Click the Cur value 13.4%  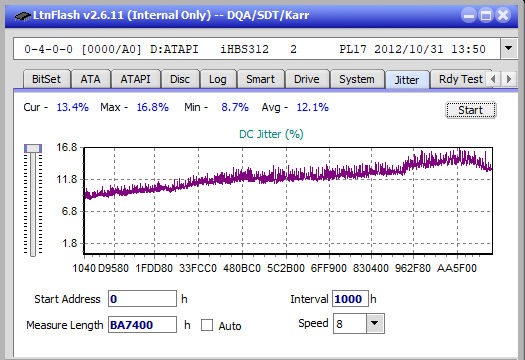[73, 107]
